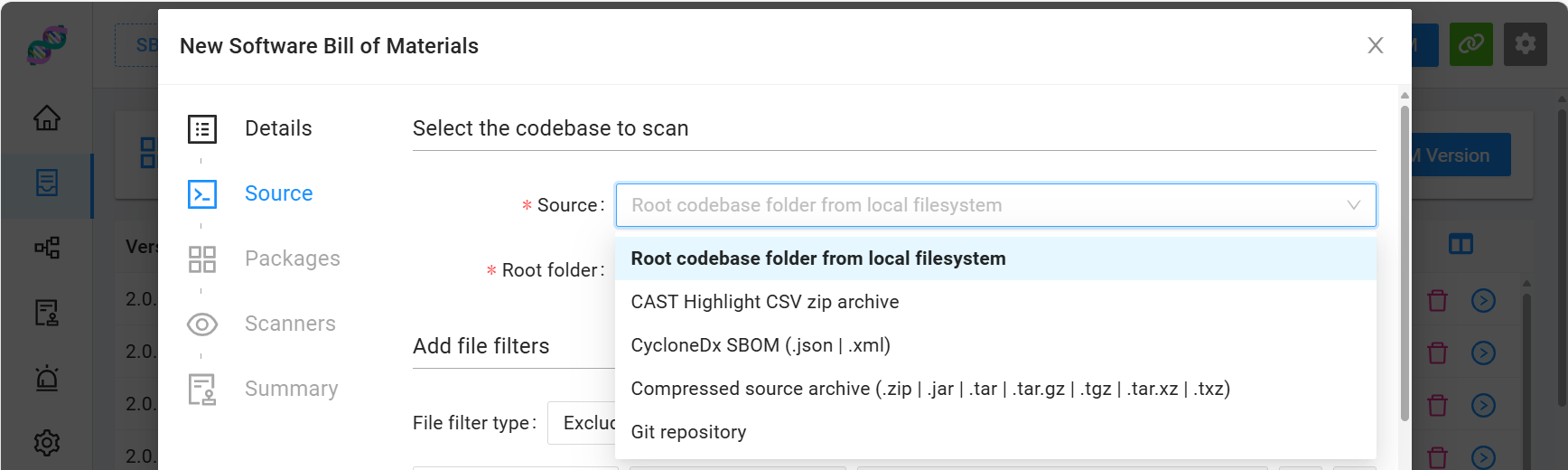1568x470 pixels.
Task: Click the green link icon button
Action: pyautogui.click(x=1470, y=44)
